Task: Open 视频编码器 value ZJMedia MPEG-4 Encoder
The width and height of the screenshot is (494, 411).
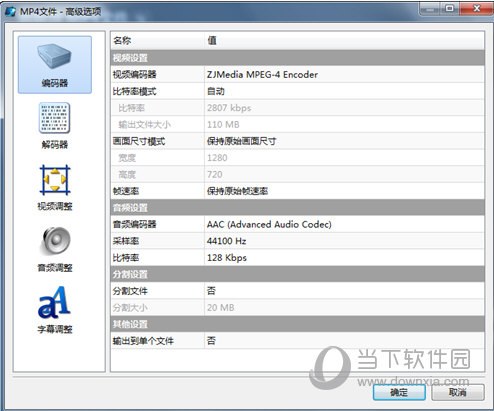Action: (x=344, y=74)
